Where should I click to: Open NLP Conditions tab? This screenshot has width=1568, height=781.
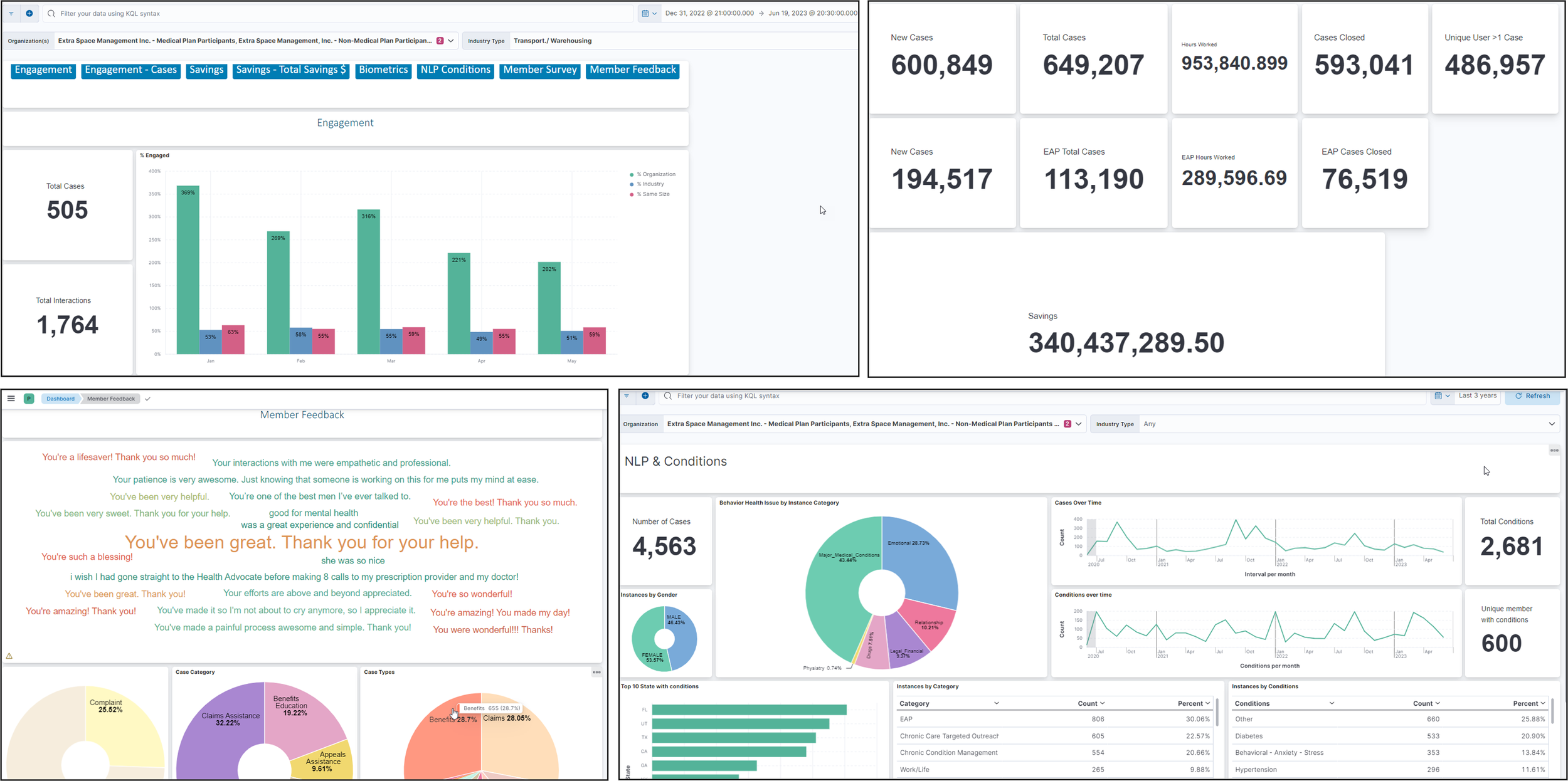[x=455, y=70]
